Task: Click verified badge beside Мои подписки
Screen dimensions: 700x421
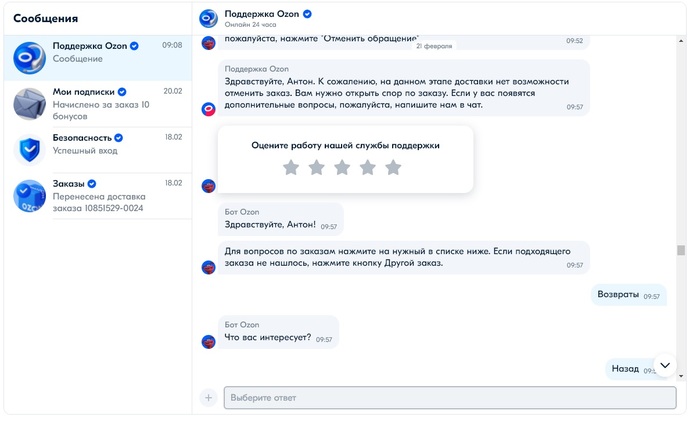Action: tap(122, 92)
